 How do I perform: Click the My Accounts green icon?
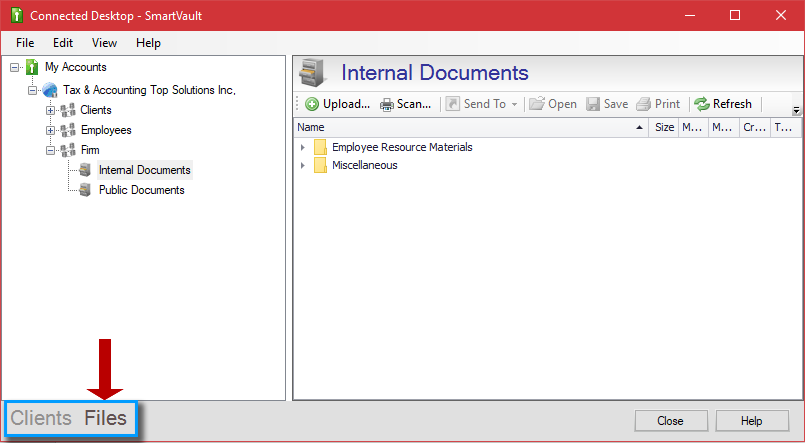[32, 67]
